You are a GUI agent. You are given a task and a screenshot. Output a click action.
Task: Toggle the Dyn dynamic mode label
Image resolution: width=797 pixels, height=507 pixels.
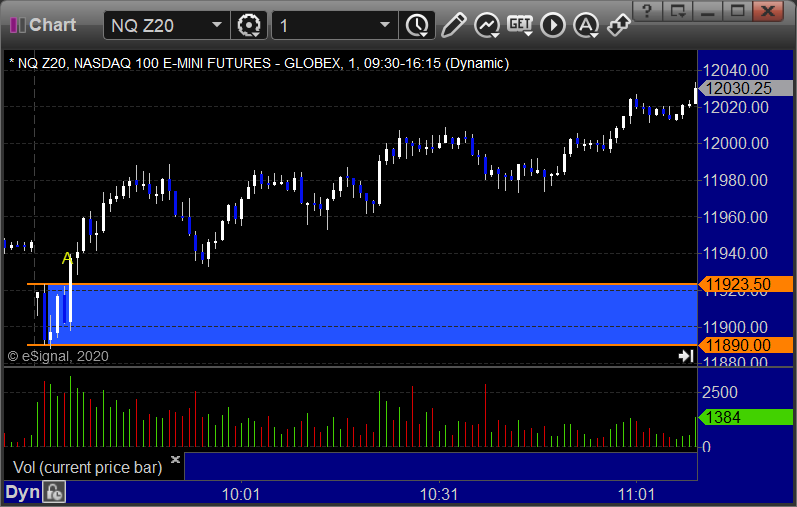[x=22, y=492]
